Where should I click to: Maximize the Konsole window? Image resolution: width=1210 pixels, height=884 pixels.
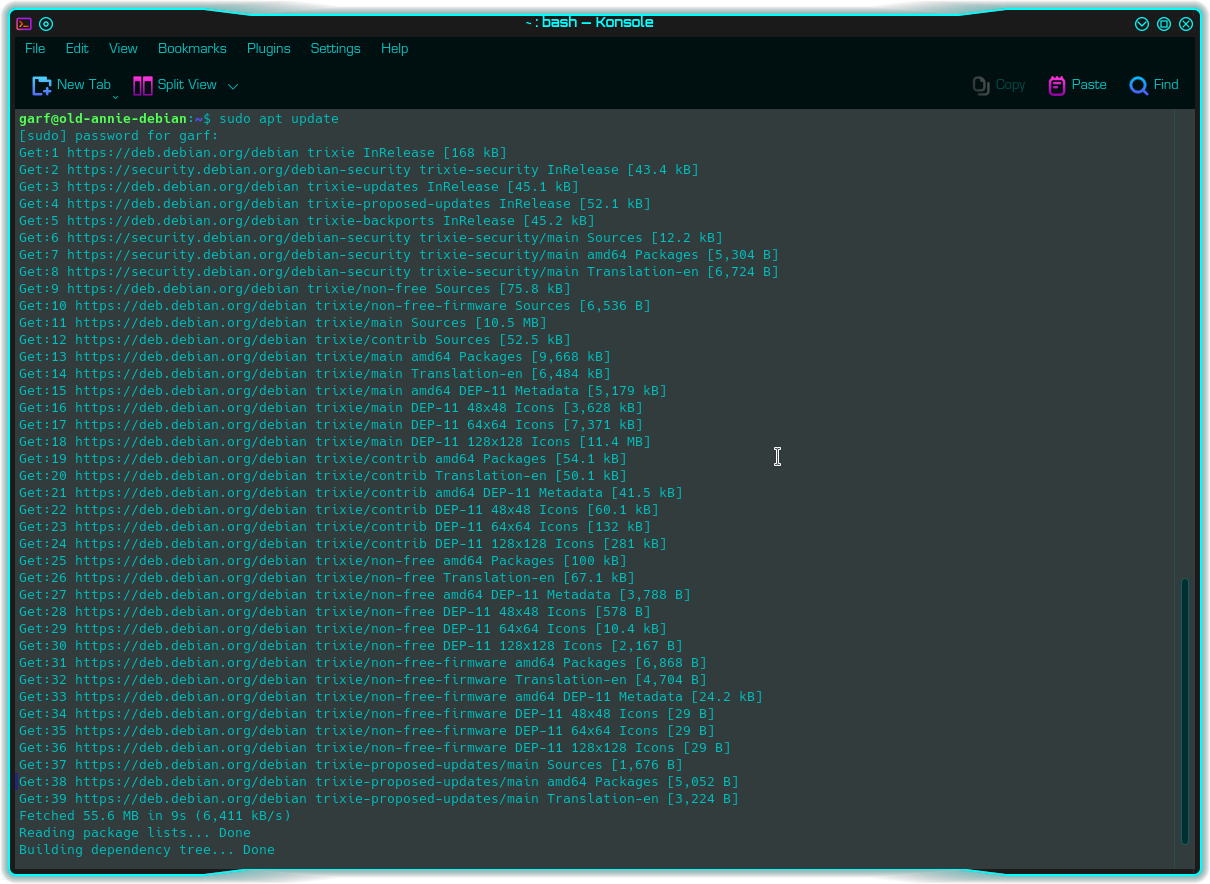coord(1164,24)
